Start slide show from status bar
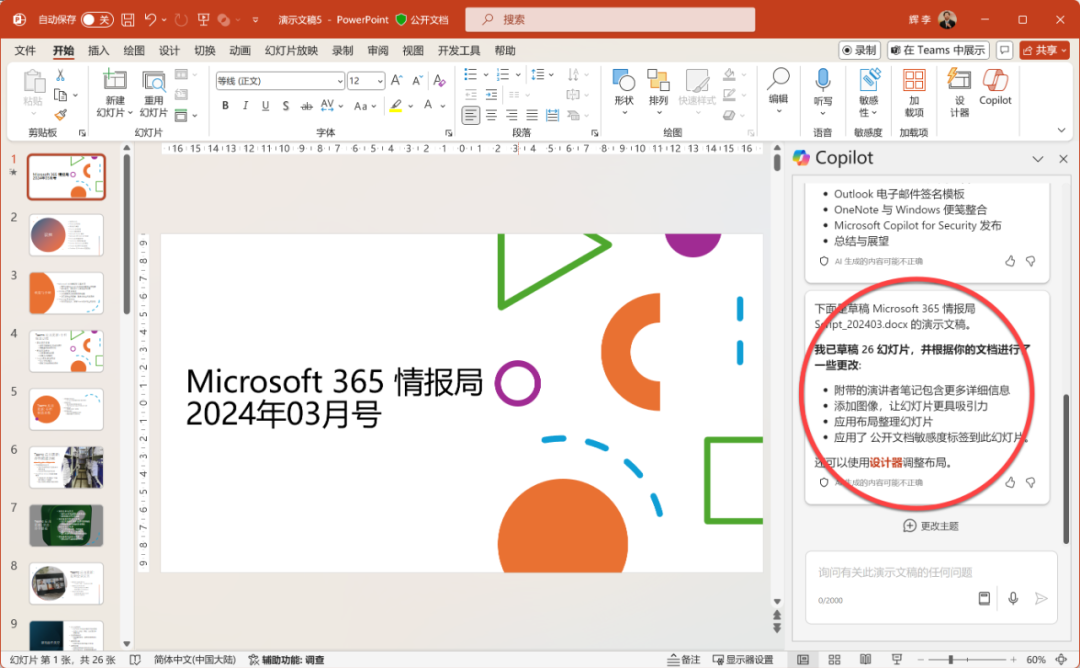Screen dimensions: 1080x668 pos(896,660)
